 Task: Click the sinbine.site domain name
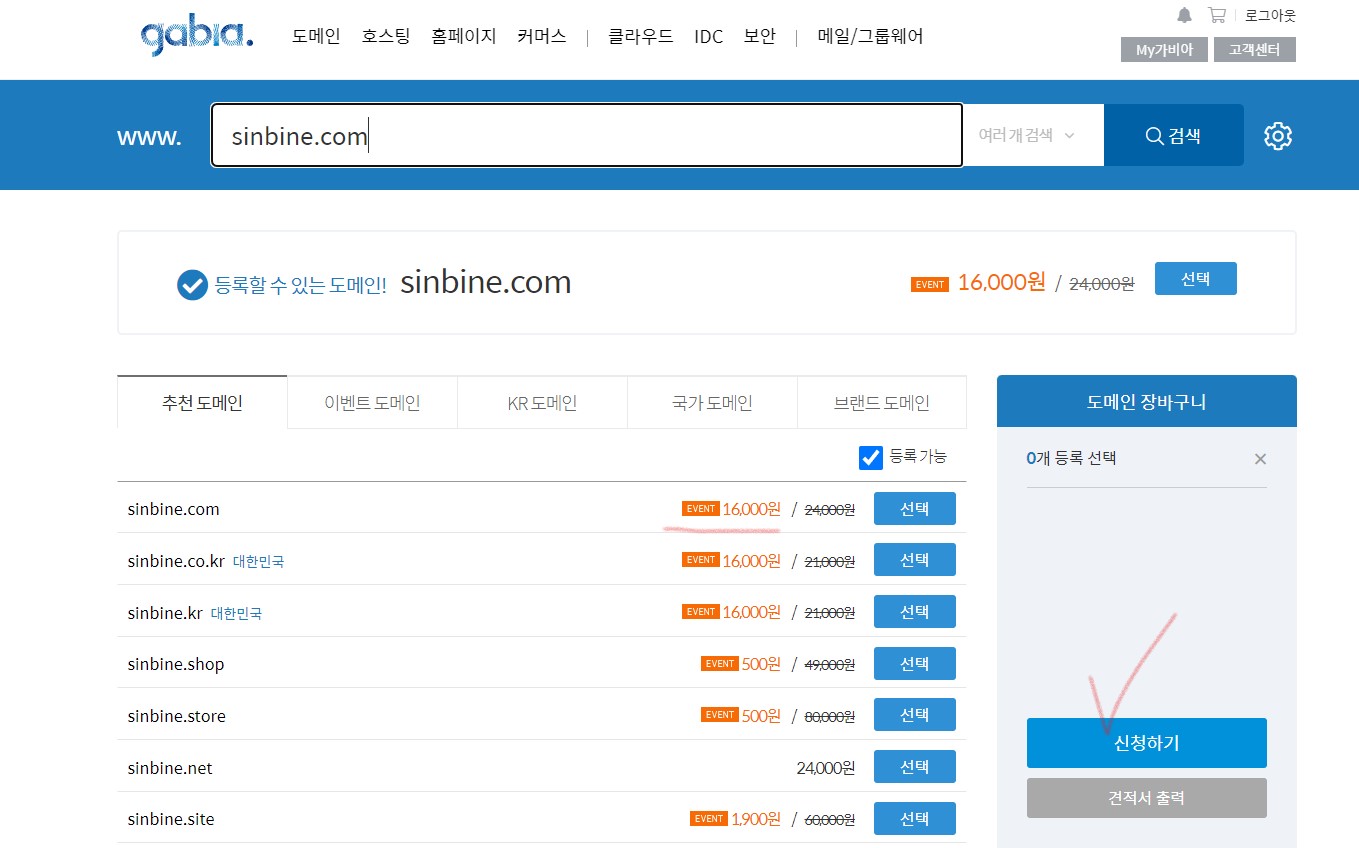171,819
